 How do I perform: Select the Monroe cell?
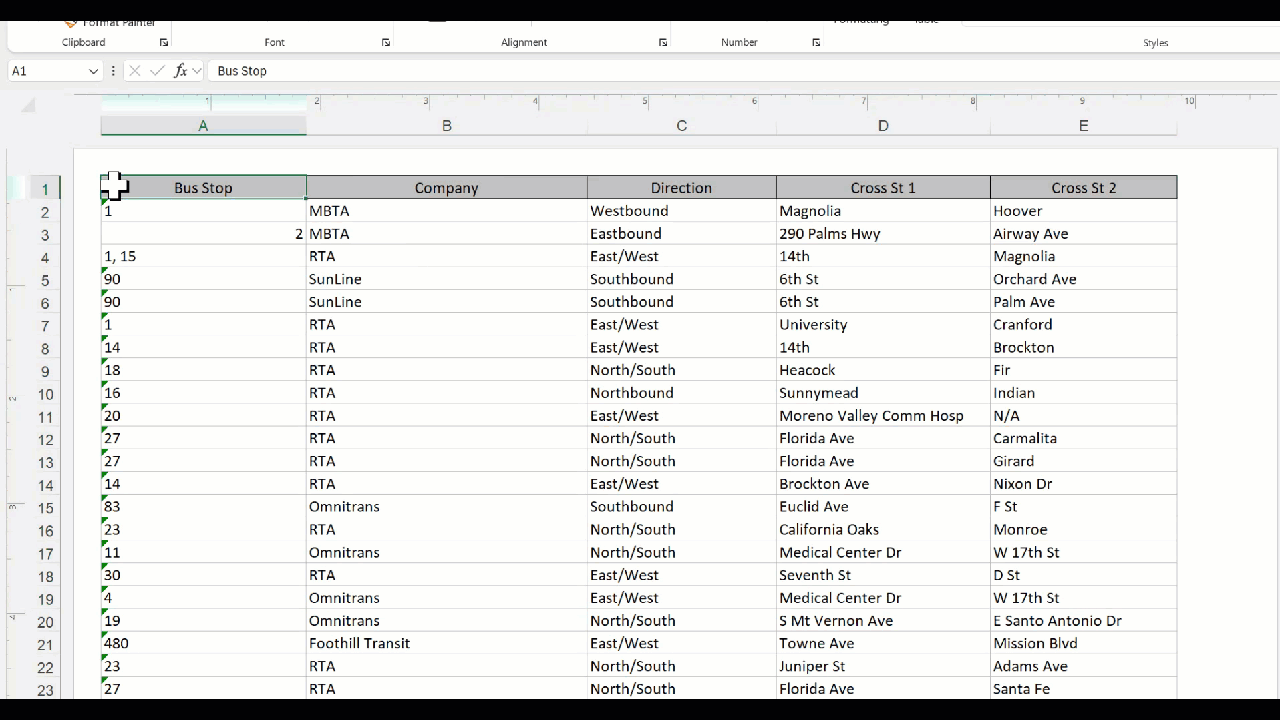1083,530
